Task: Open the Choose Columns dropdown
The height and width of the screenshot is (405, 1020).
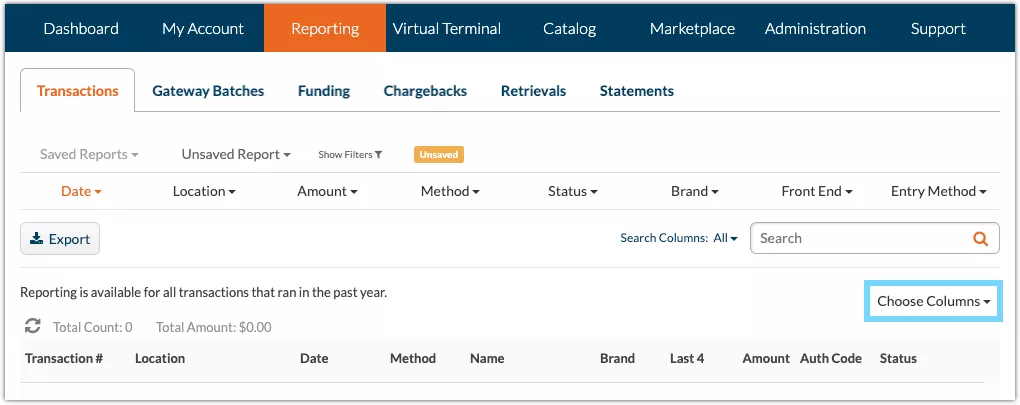Action: tap(933, 301)
